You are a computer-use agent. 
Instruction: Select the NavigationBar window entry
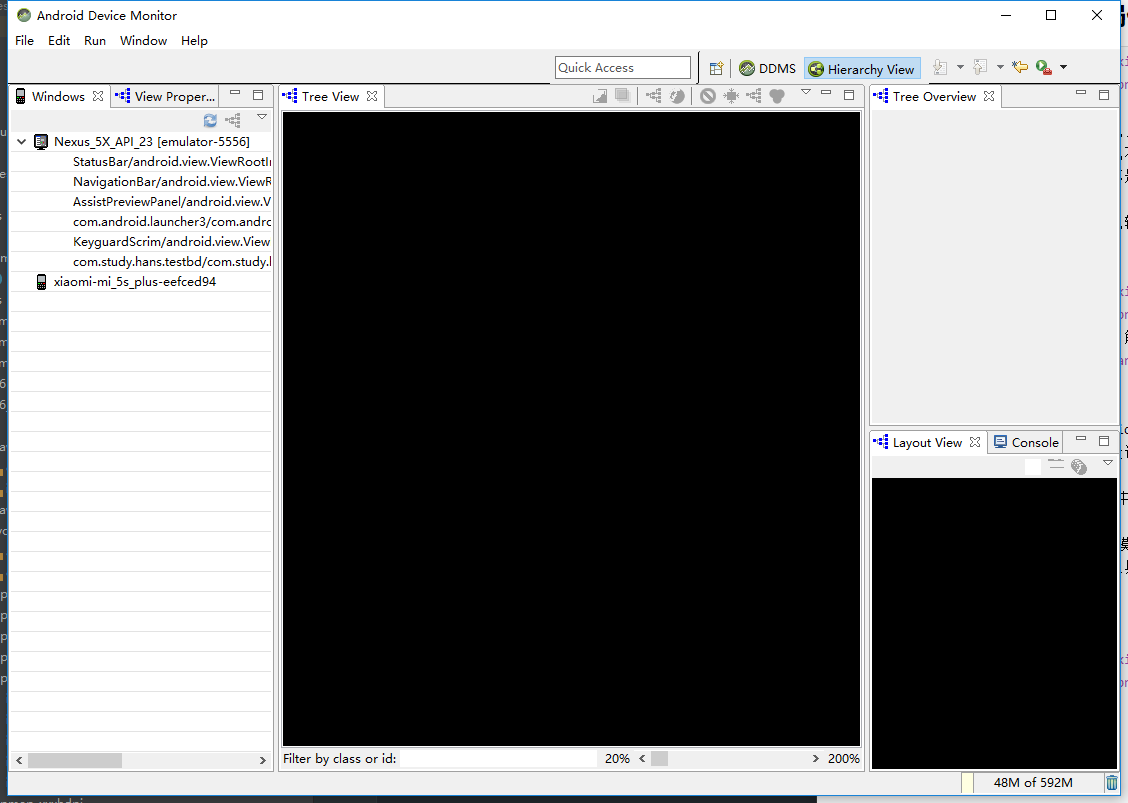click(172, 182)
